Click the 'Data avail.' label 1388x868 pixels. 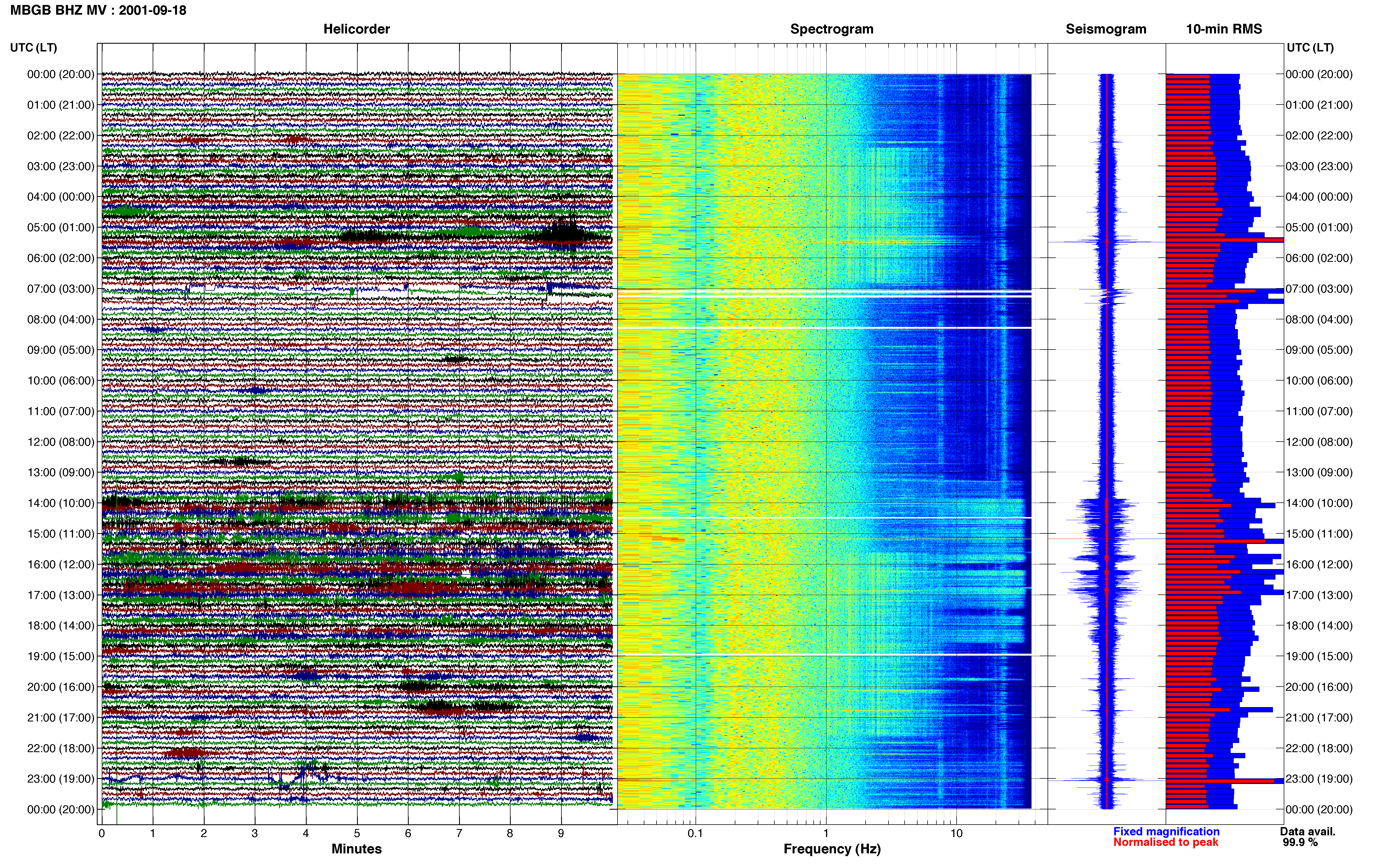1308,831
